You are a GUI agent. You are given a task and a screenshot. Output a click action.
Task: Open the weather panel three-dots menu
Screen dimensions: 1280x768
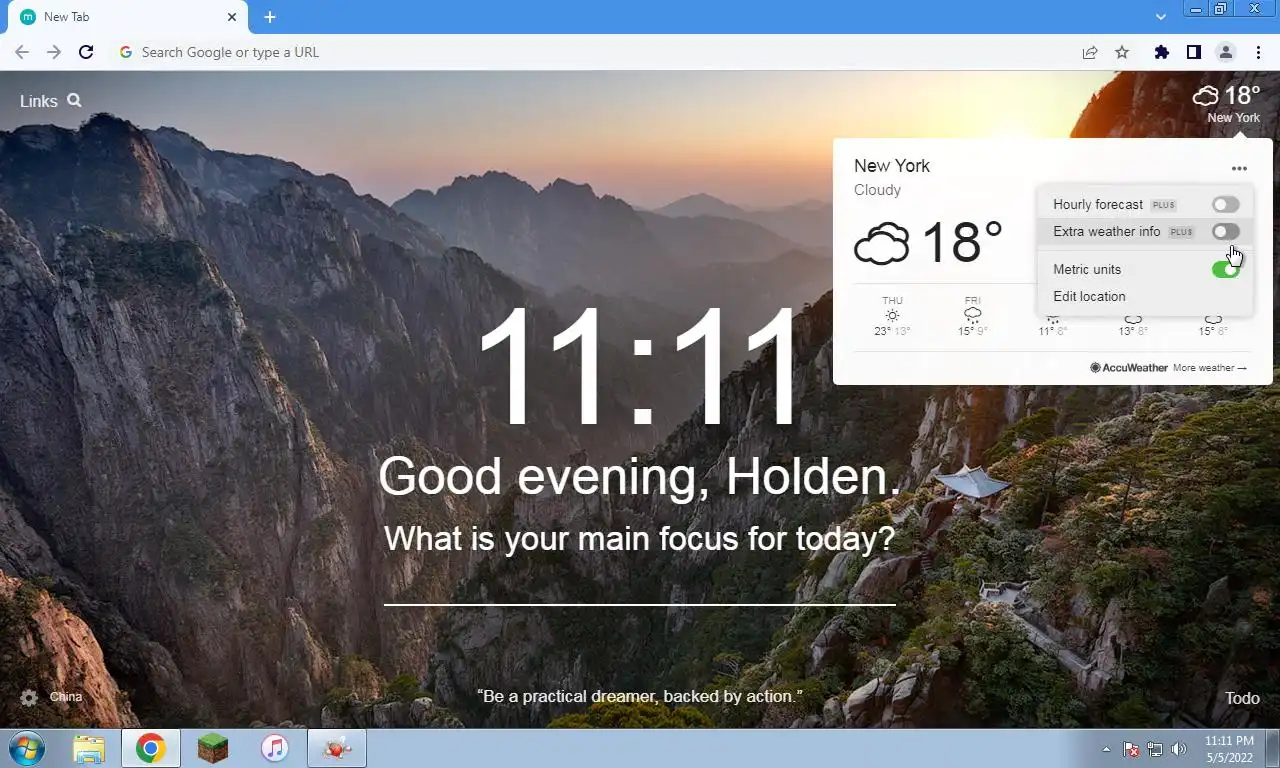click(1239, 168)
